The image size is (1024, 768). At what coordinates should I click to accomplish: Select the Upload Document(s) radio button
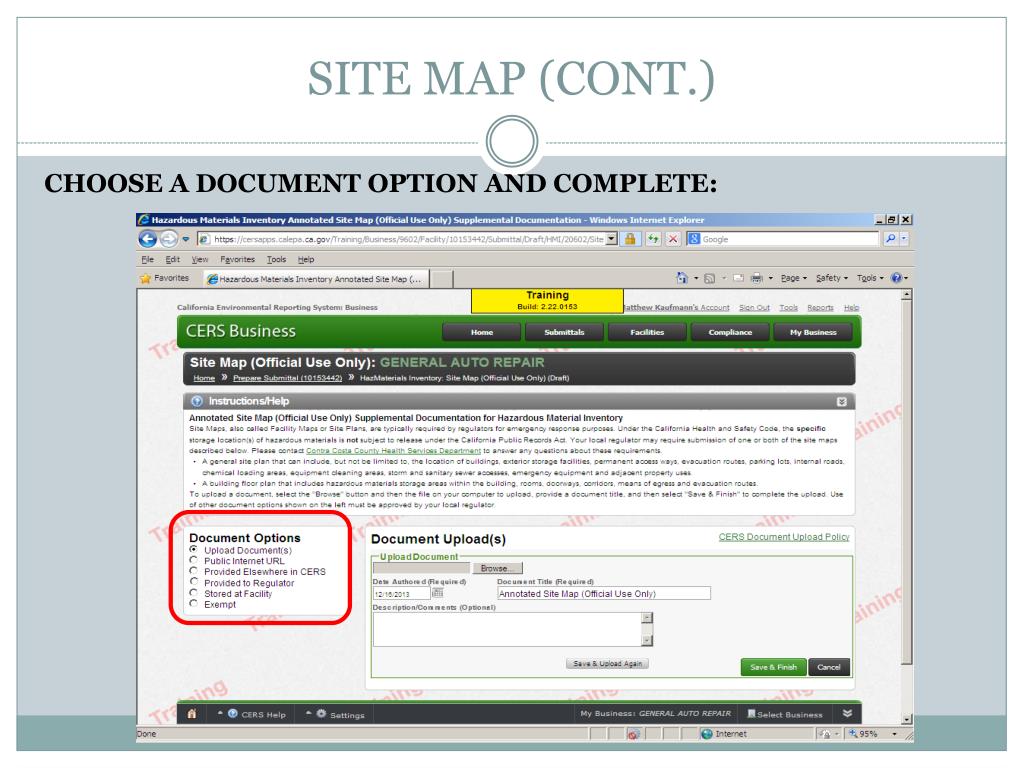point(193,549)
